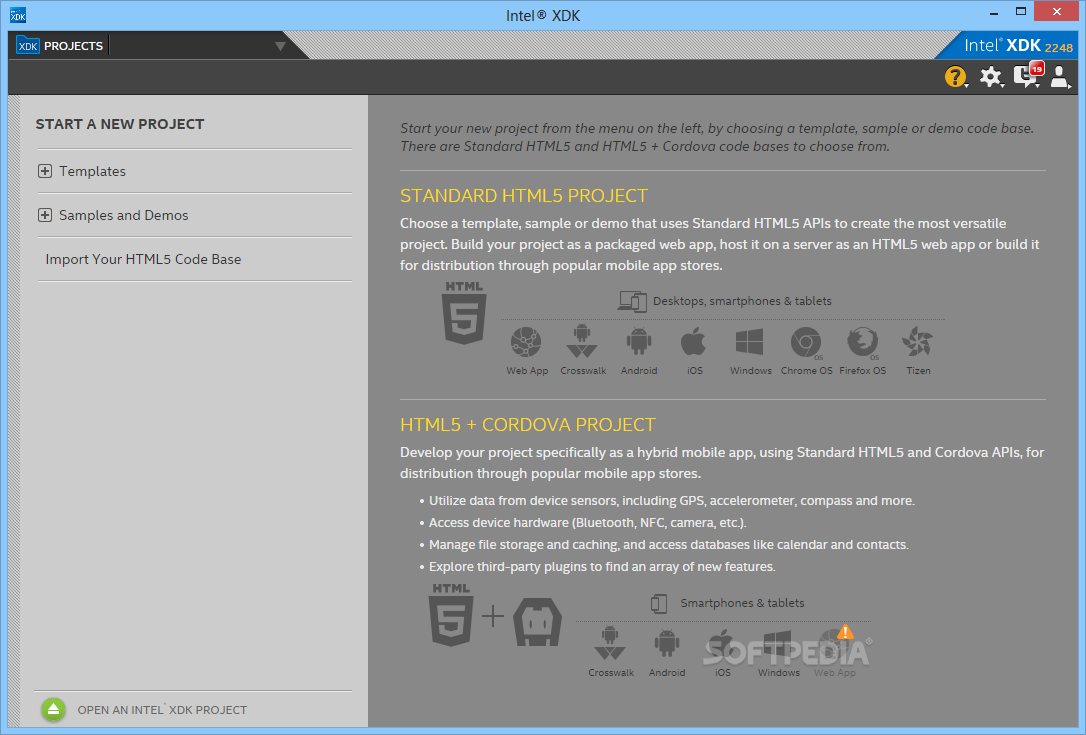1086x735 pixels.
Task: Click the 'Desktops, smartphones & tablets' label
Action: tap(742, 301)
